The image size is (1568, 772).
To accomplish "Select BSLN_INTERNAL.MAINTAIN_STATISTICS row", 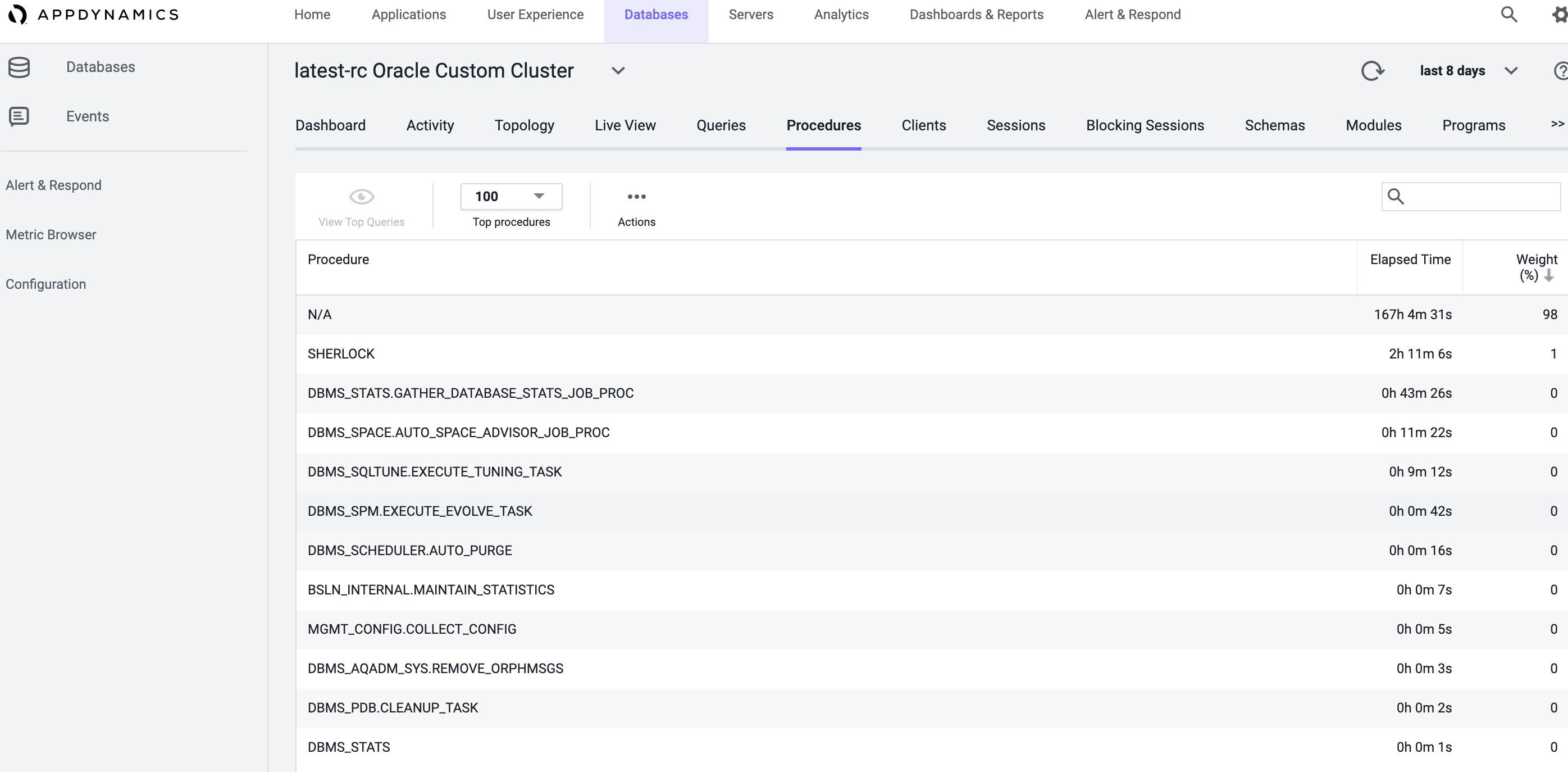I will pos(931,590).
